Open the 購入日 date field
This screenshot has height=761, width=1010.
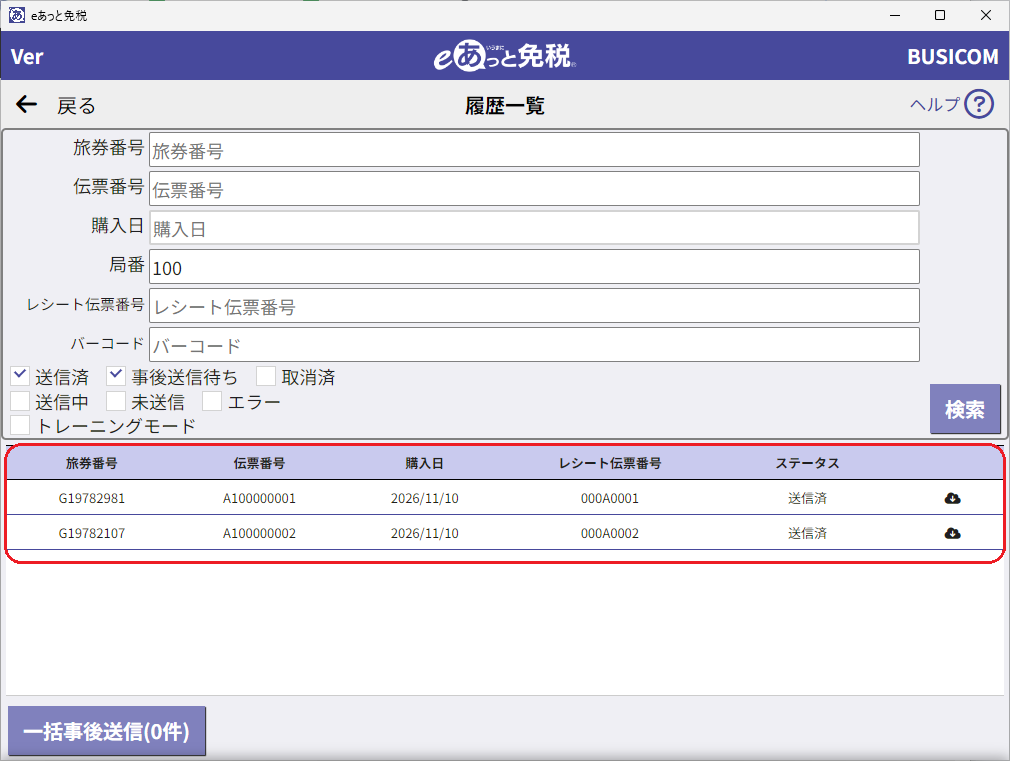[x=534, y=227]
